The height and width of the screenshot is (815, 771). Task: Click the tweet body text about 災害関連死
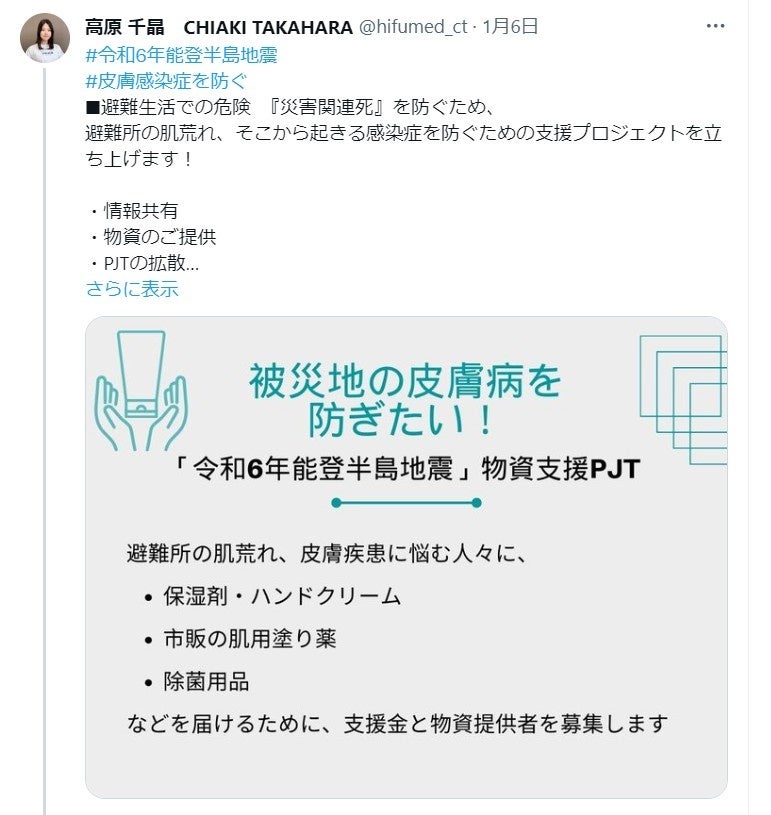403,133
